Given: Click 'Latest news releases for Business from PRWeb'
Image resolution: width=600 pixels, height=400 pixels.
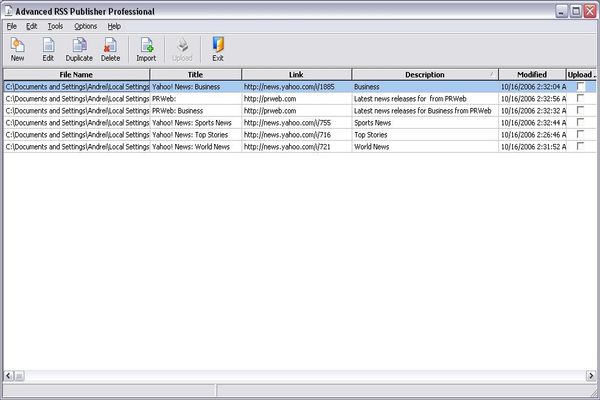Looking at the screenshot, I should click(425, 111).
